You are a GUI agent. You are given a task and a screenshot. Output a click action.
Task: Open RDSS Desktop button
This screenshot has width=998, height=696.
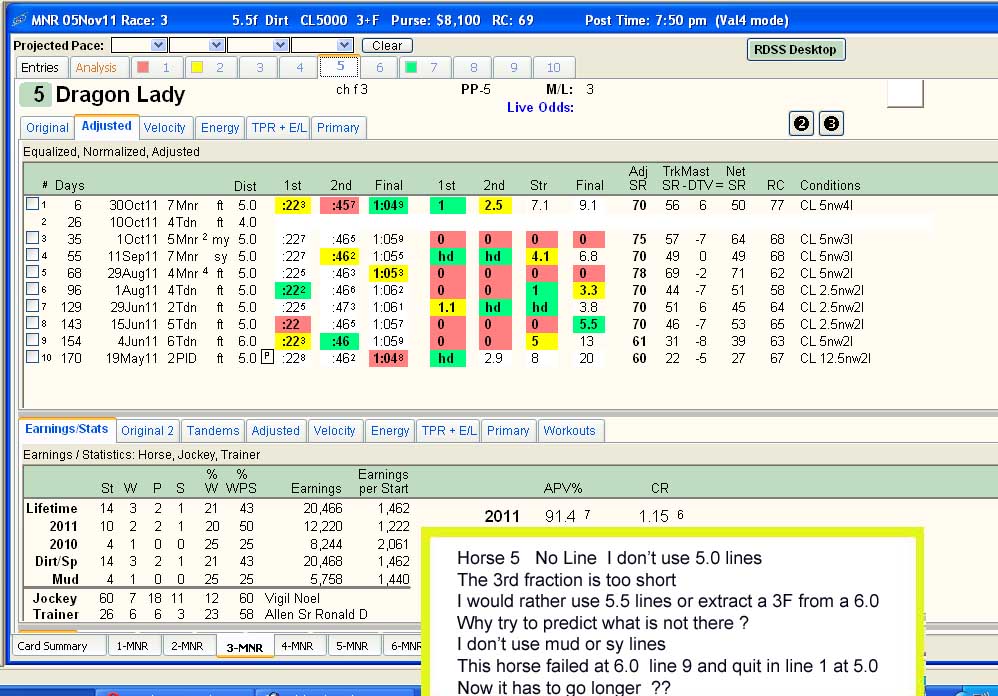click(796, 50)
